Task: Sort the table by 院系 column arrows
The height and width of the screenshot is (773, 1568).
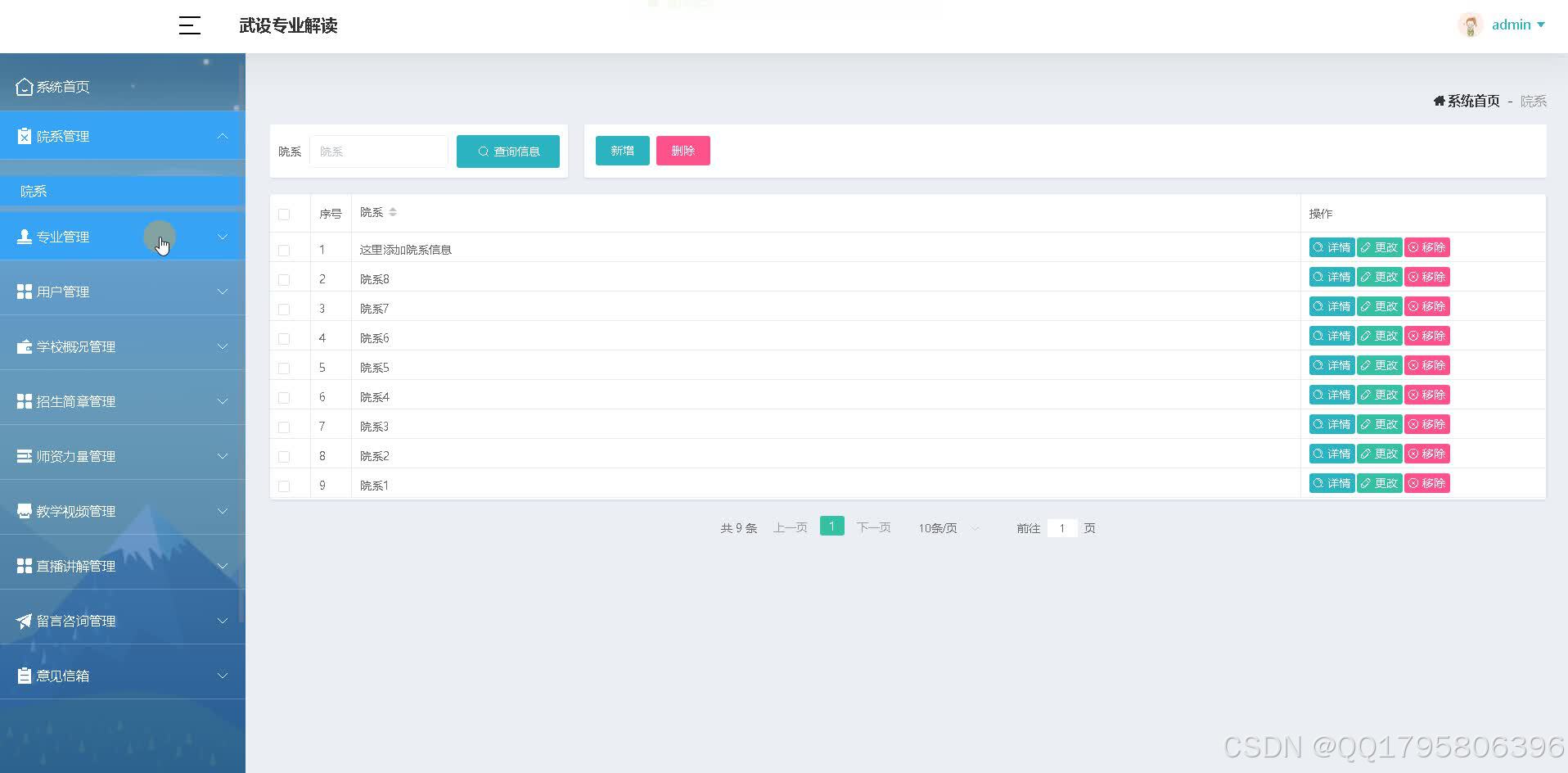Action: click(393, 212)
